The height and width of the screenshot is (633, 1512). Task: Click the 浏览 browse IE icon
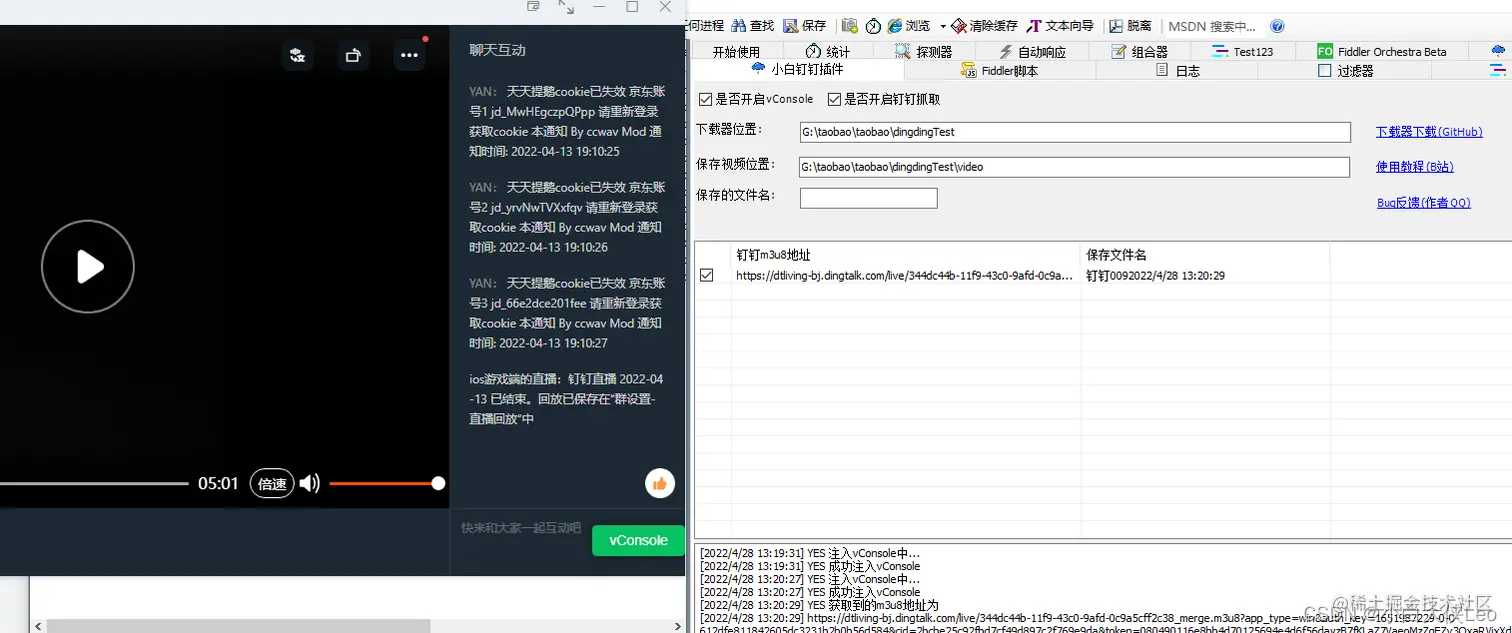909,26
